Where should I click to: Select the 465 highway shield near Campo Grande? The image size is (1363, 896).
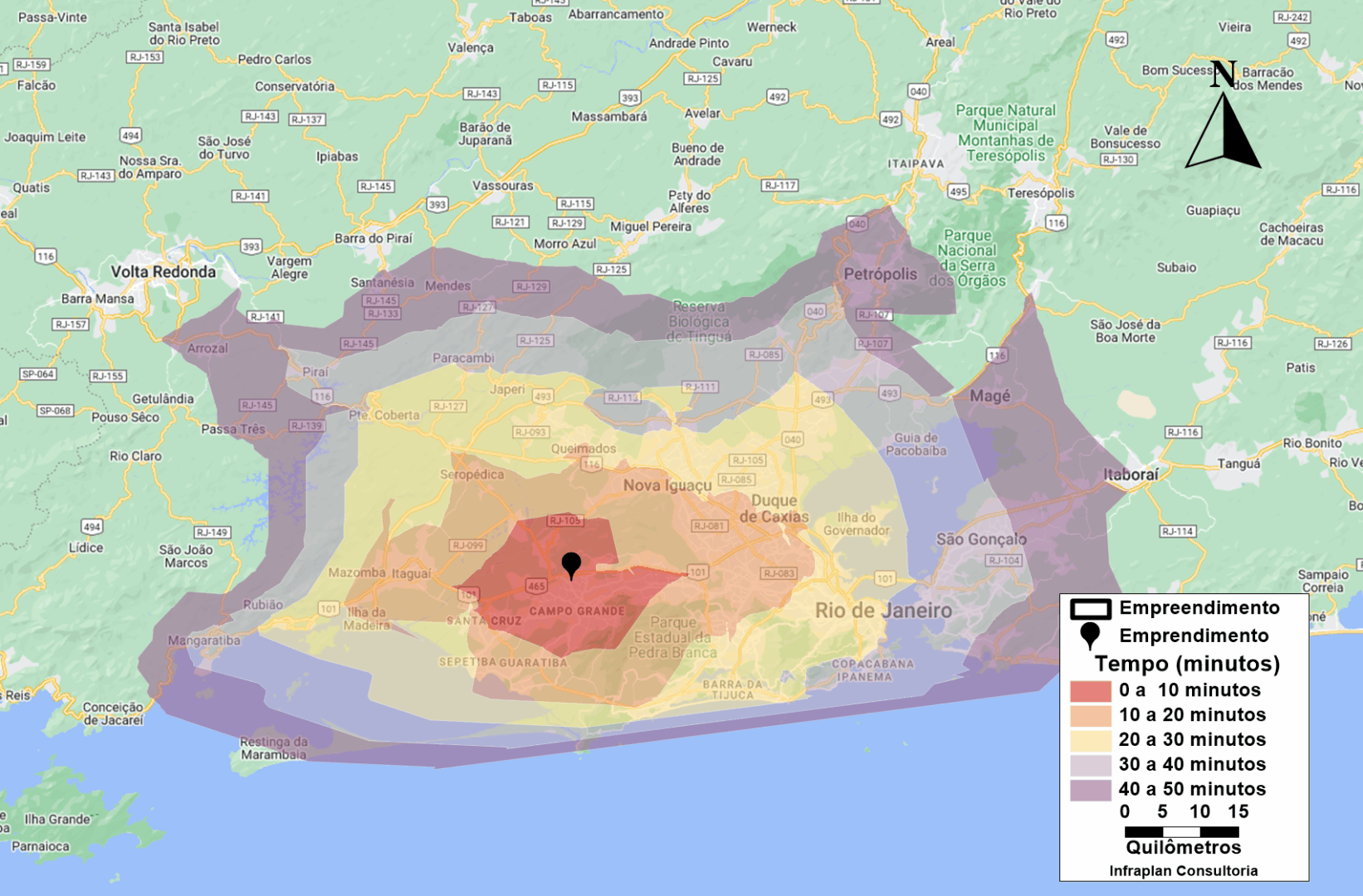click(x=536, y=586)
